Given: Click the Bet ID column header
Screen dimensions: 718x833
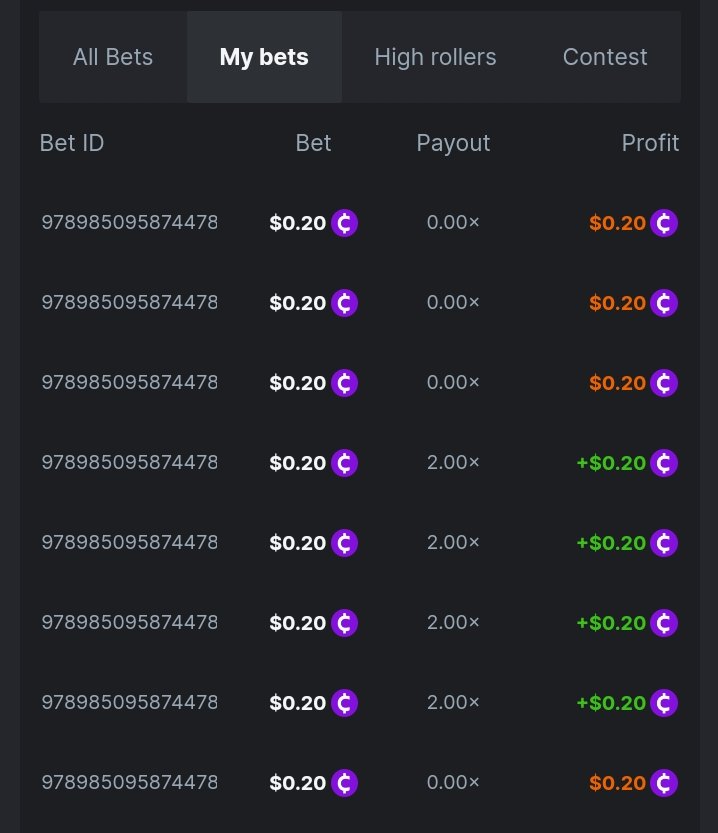Looking at the screenshot, I should point(72,143).
